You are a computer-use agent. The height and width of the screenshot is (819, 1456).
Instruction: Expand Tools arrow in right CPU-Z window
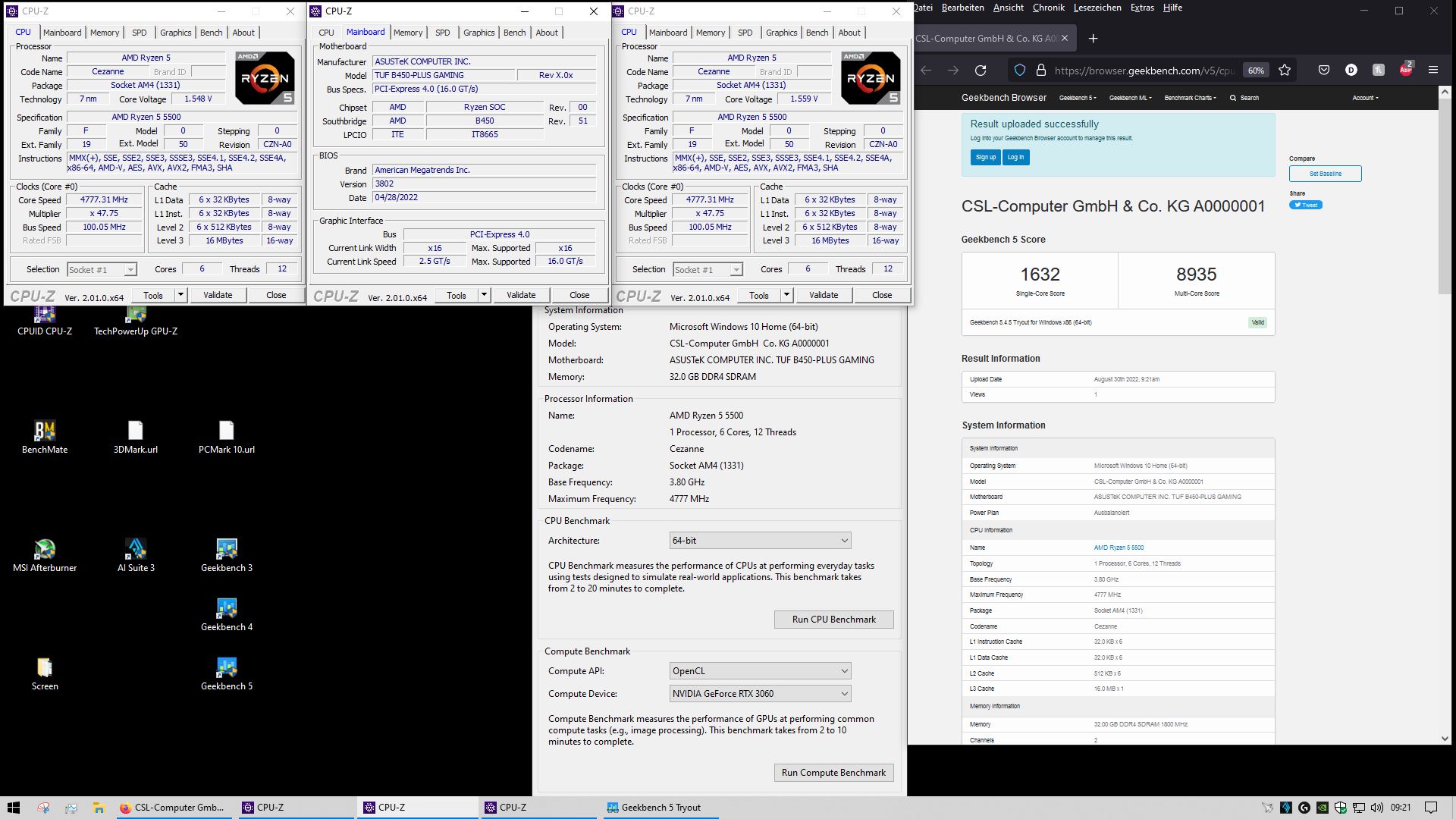(x=786, y=295)
